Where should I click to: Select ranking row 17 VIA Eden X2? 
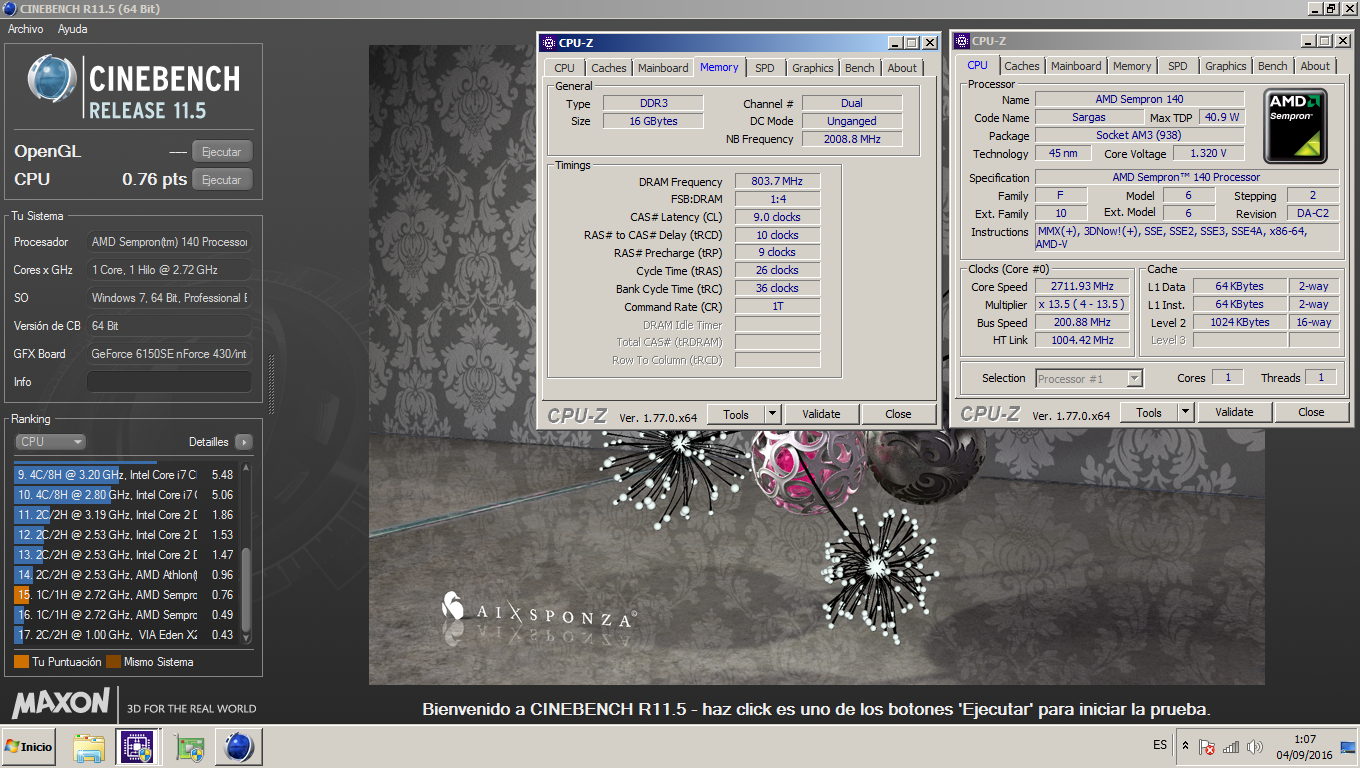(x=125, y=635)
